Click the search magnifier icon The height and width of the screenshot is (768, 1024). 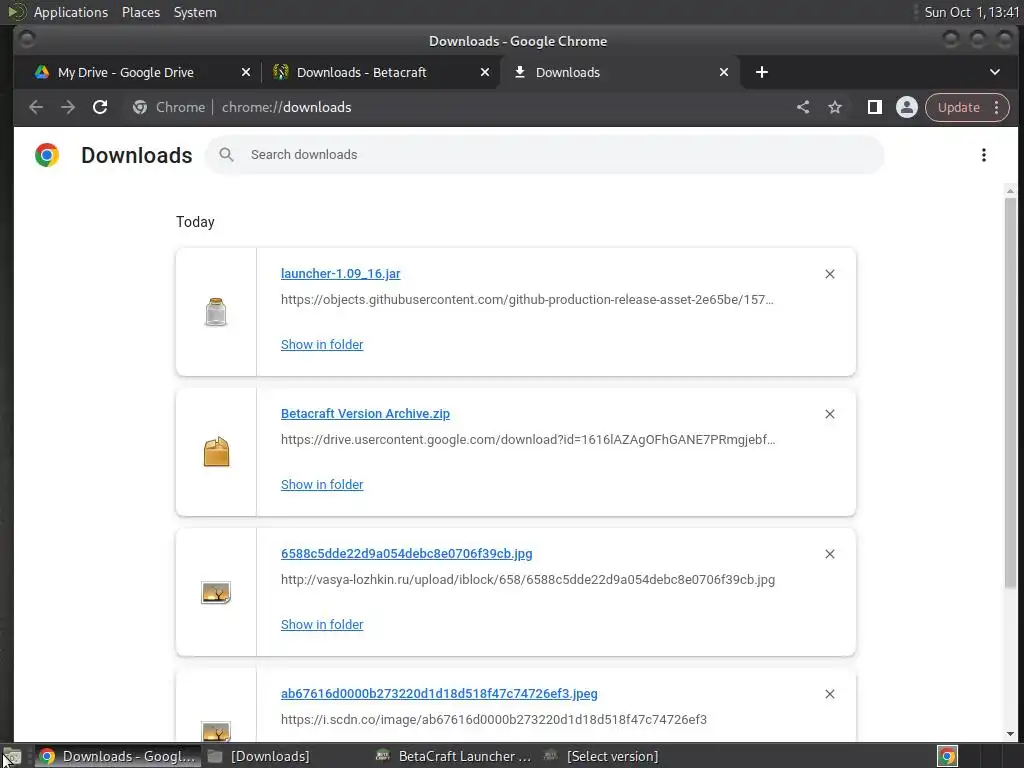point(226,155)
